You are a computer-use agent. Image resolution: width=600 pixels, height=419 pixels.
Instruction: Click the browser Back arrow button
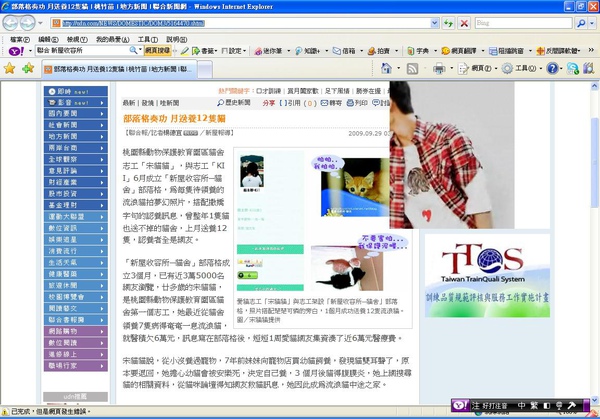tap(10, 23)
